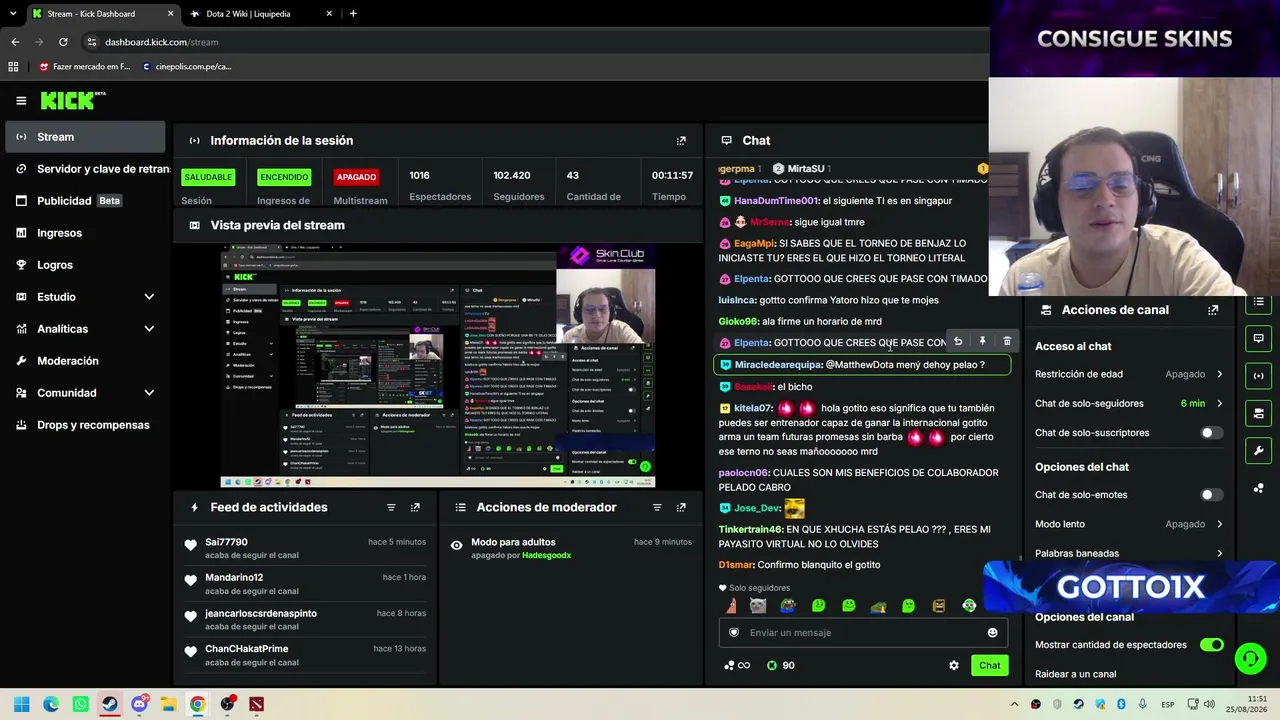The width and height of the screenshot is (1280, 720).
Task: Select the session info icon in the right sidebar
Action: tap(1259, 376)
